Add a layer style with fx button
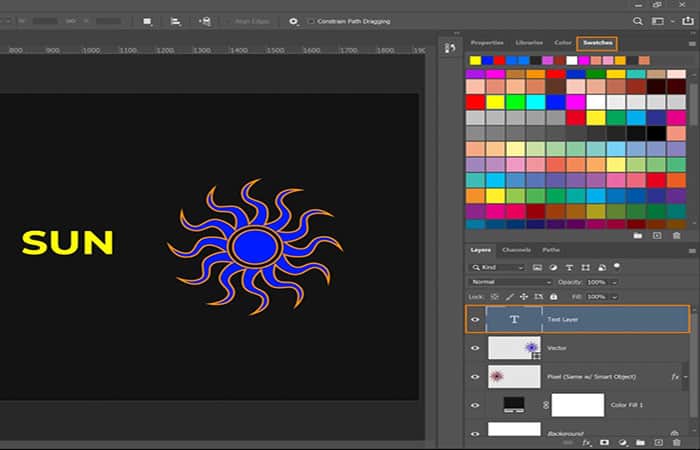The image size is (700, 450). [587, 441]
